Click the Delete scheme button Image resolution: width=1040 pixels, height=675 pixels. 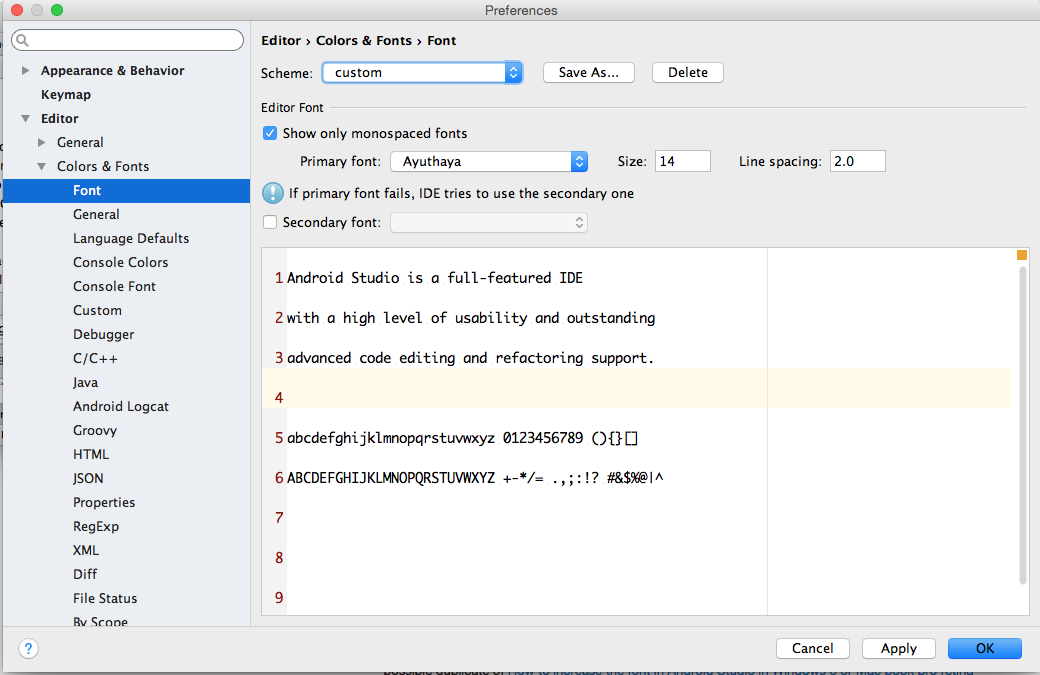(688, 72)
